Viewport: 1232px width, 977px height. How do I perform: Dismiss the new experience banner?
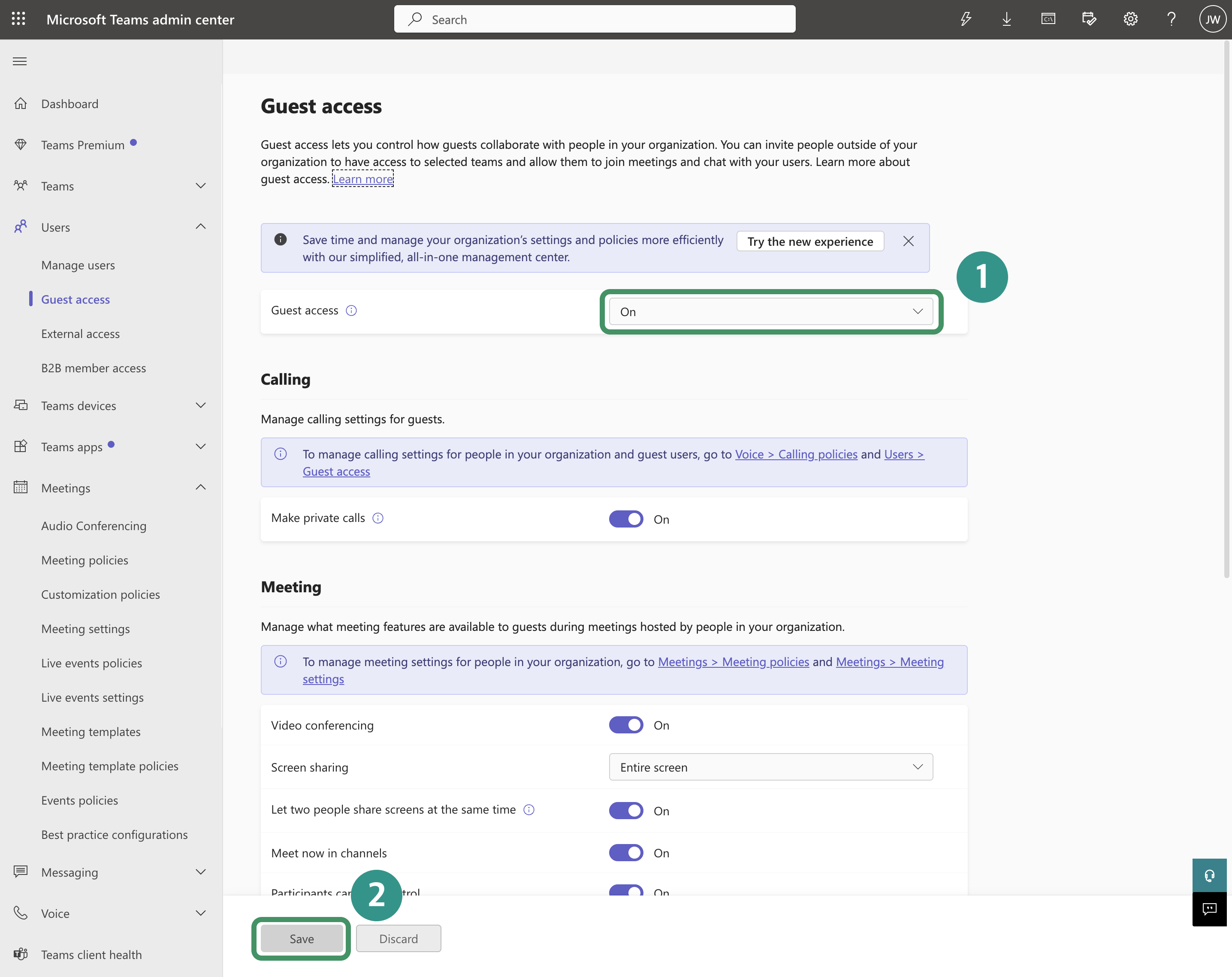[x=908, y=241]
